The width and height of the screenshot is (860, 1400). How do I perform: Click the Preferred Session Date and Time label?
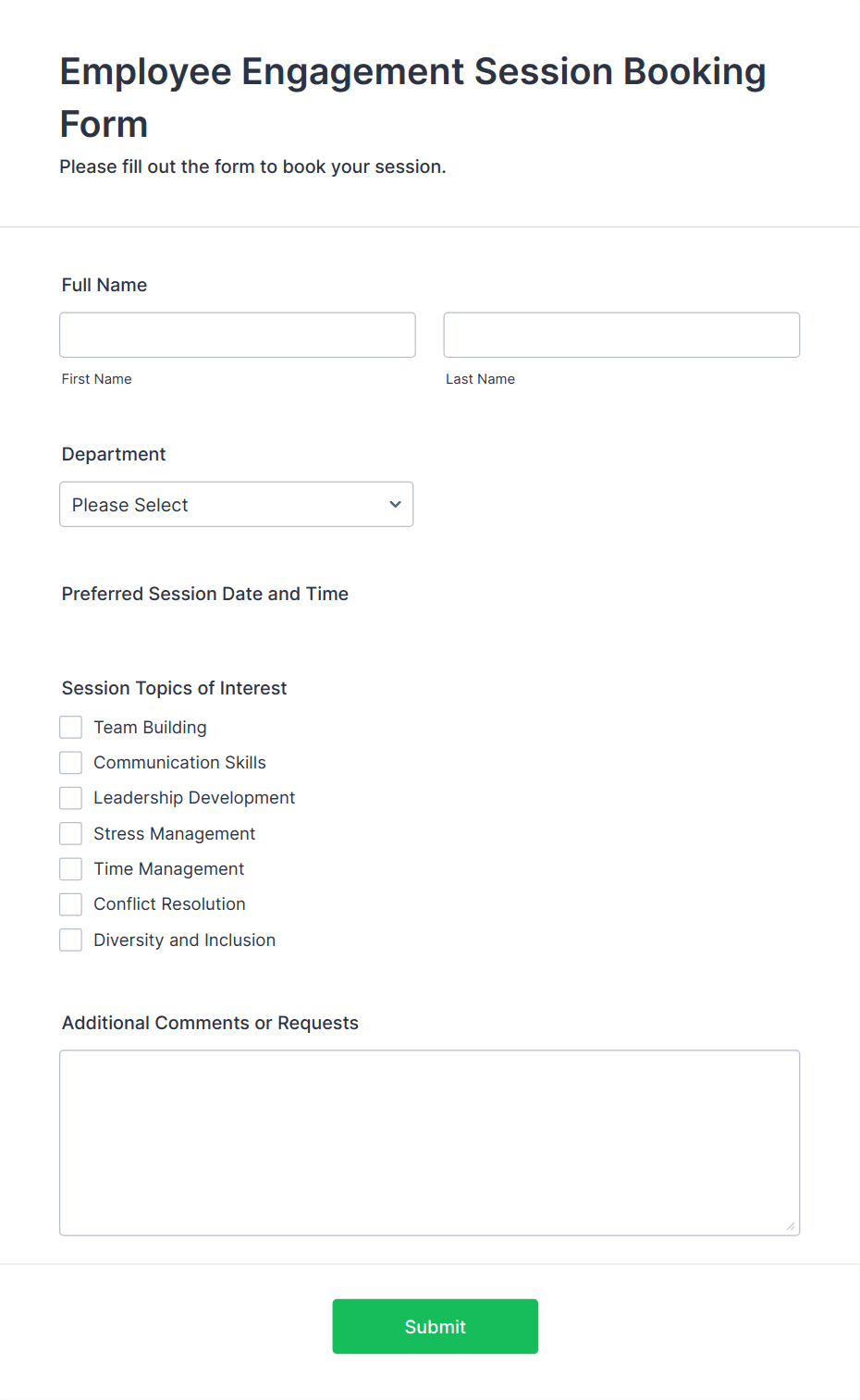click(205, 594)
